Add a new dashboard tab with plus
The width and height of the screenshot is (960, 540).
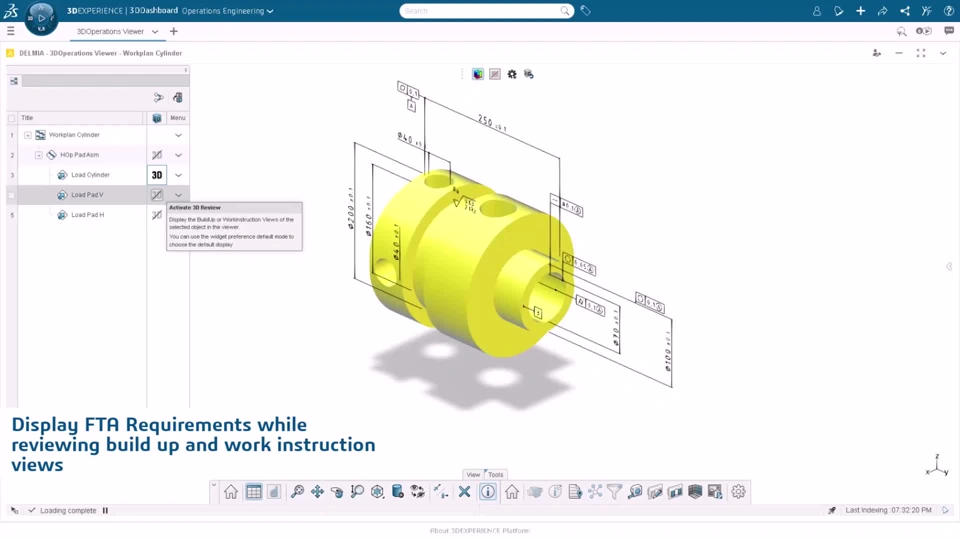(174, 31)
